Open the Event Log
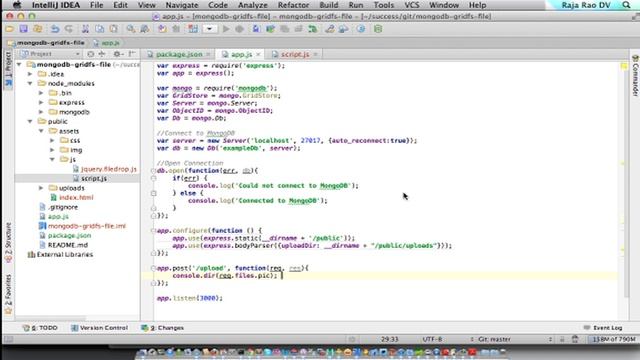 pos(603,328)
